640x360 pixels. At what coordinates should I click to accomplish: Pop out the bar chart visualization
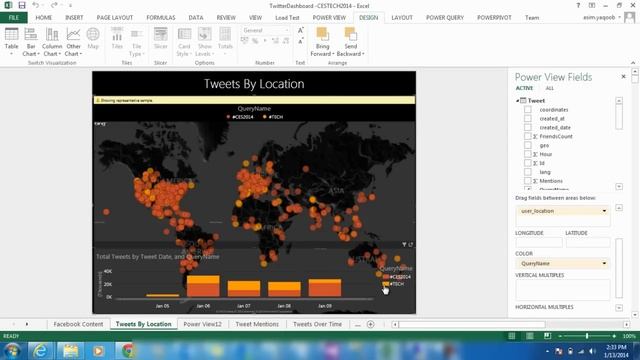pos(411,244)
